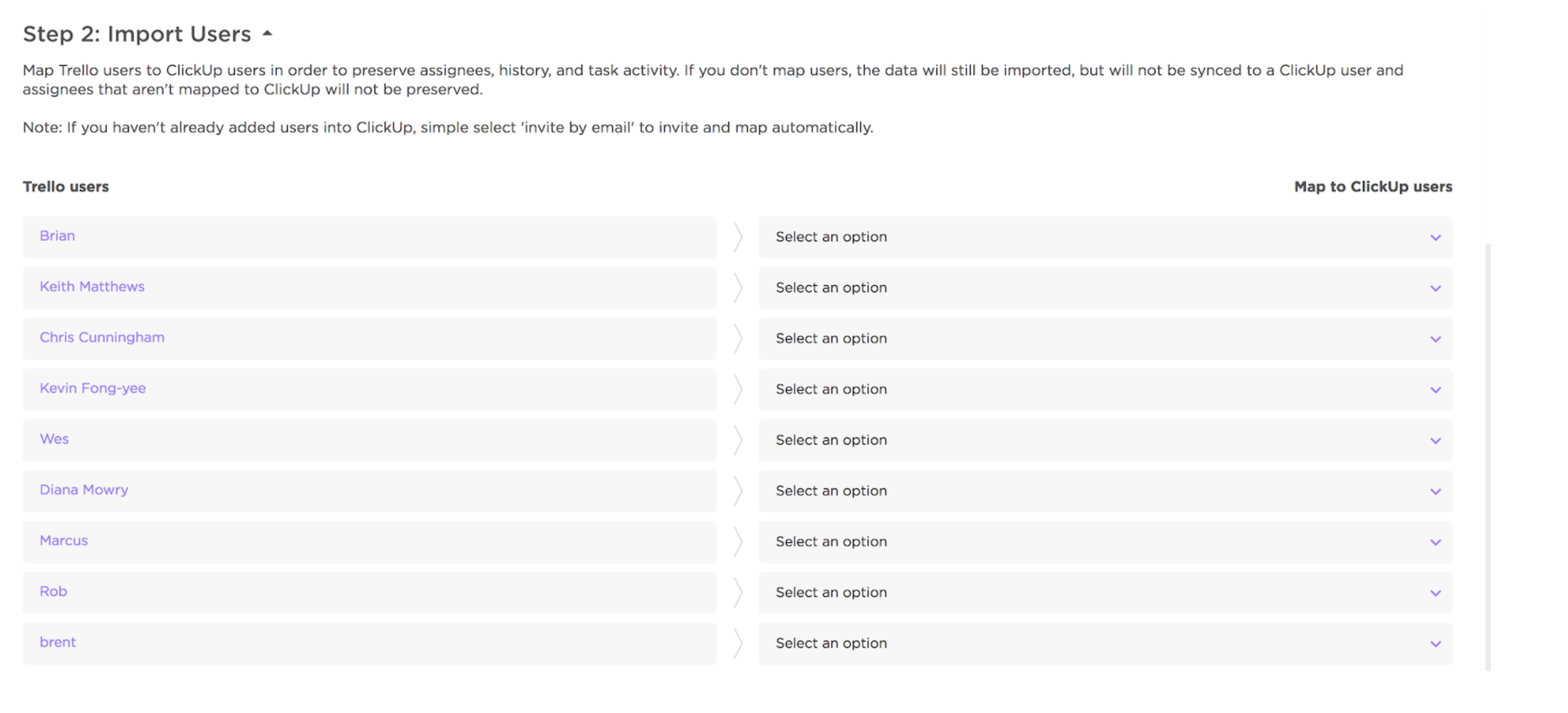Click the chevron arrow in Diana Mowry's dropdown

click(1435, 492)
